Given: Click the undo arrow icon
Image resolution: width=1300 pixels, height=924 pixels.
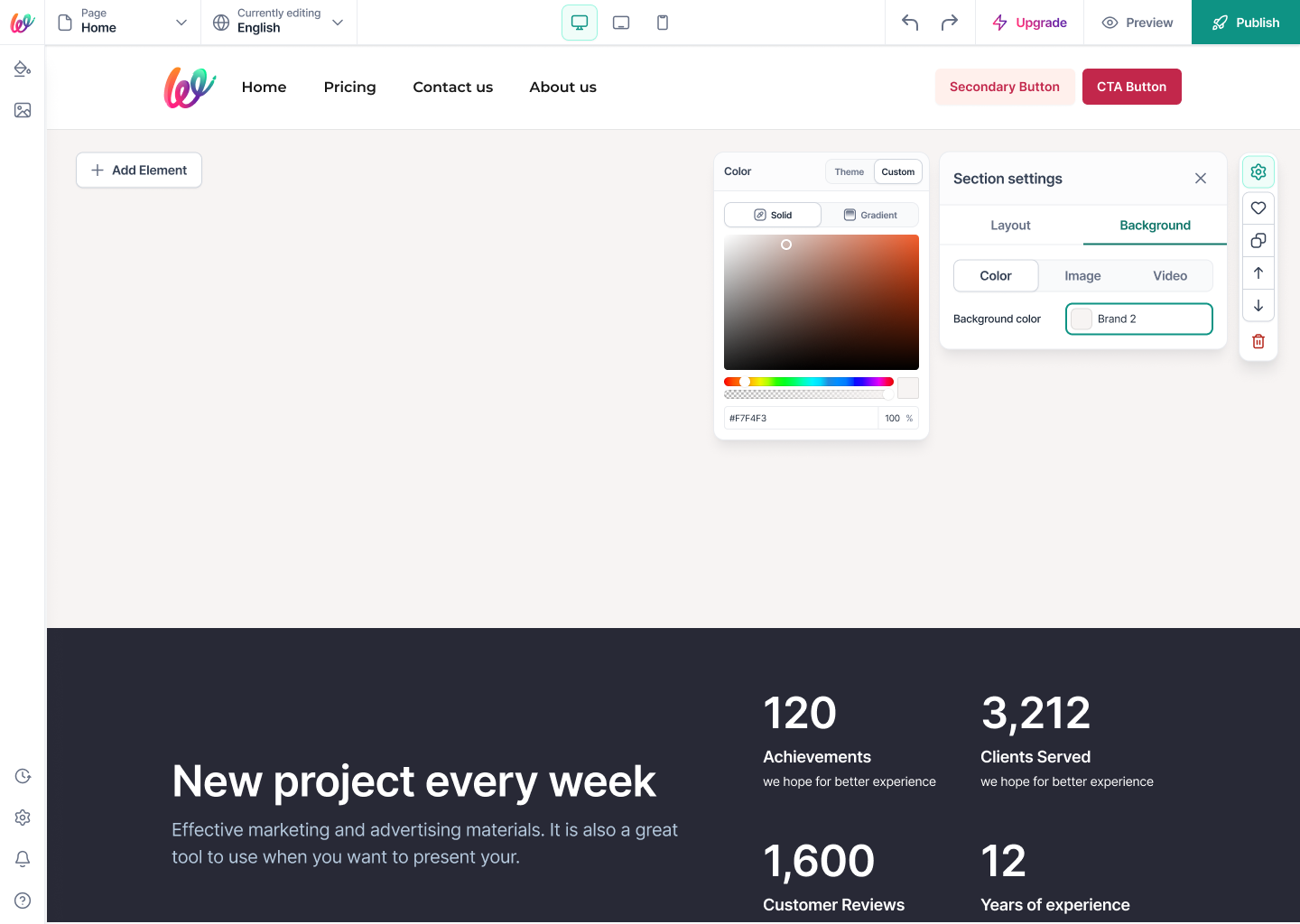Looking at the screenshot, I should click(x=910, y=23).
